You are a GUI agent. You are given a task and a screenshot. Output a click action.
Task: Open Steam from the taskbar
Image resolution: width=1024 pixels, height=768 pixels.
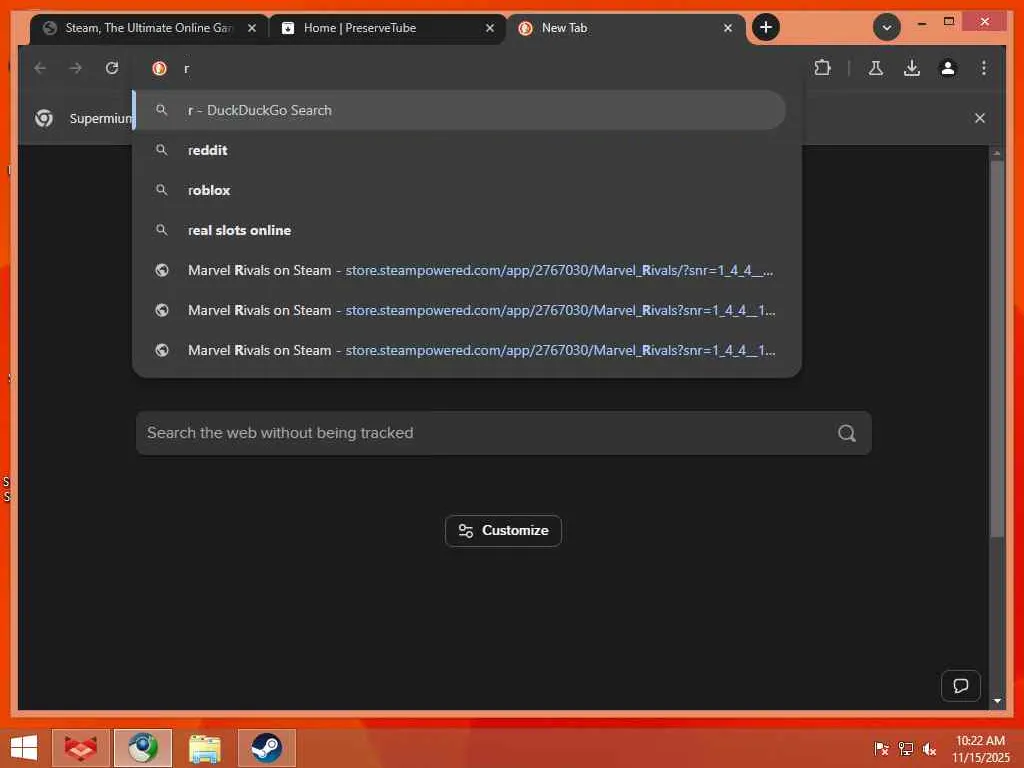[266, 748]
